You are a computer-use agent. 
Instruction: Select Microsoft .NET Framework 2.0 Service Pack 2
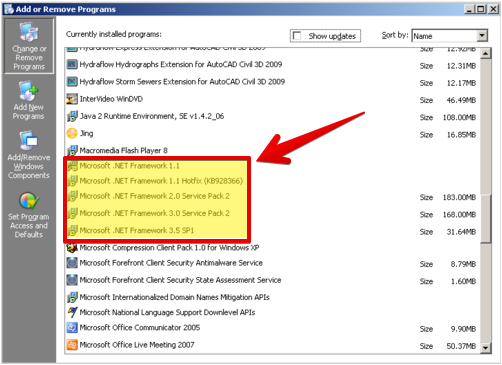point(154,196)
